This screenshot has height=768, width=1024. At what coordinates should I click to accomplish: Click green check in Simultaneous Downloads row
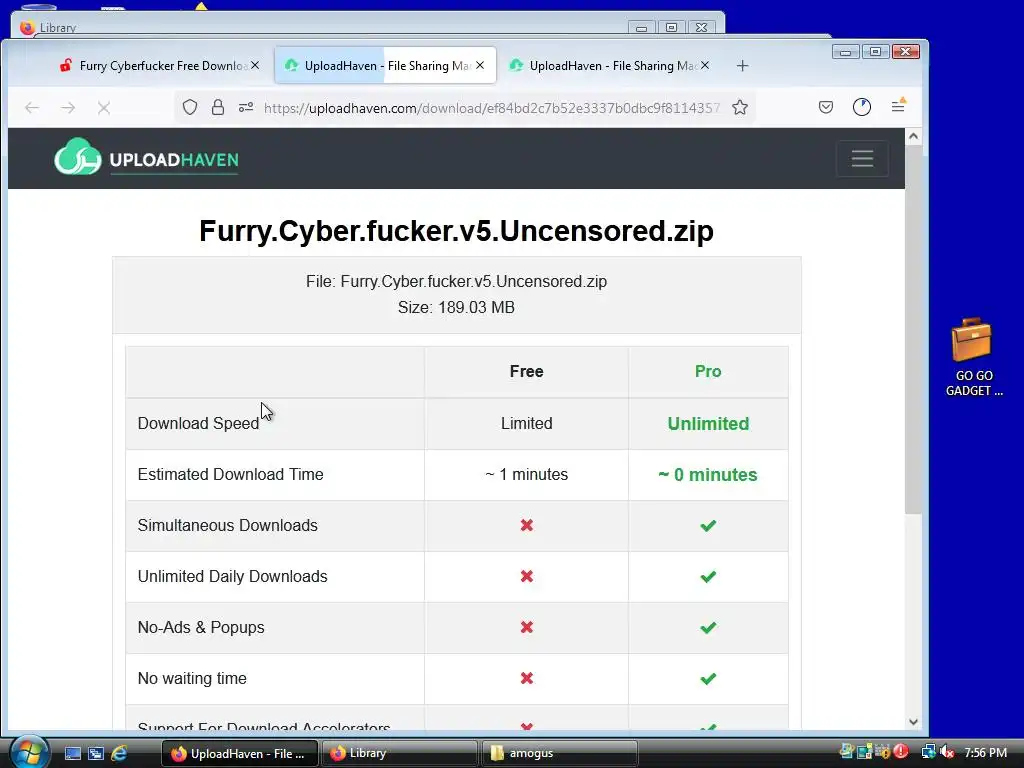tap(708, 525)
